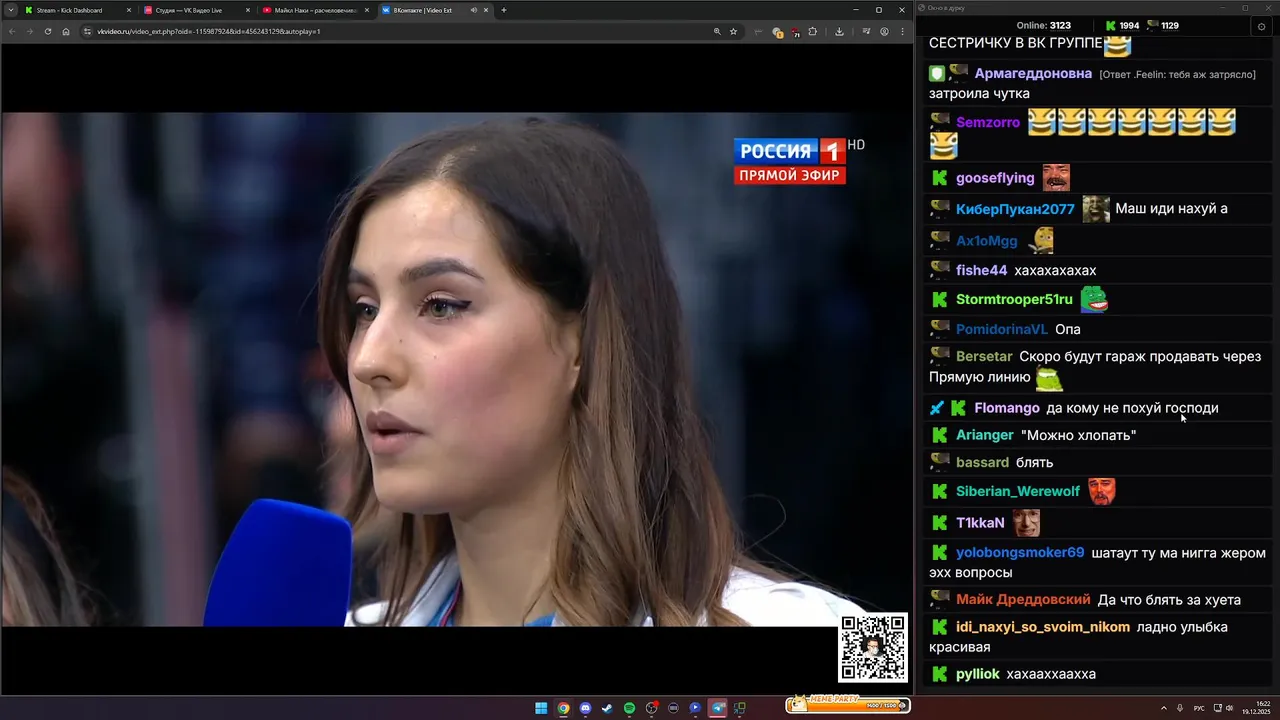Click username Stormtrooper51ru in chat
This screenshot has height=720, width=1280.
pyautogui.click(x=1014, y=299)
